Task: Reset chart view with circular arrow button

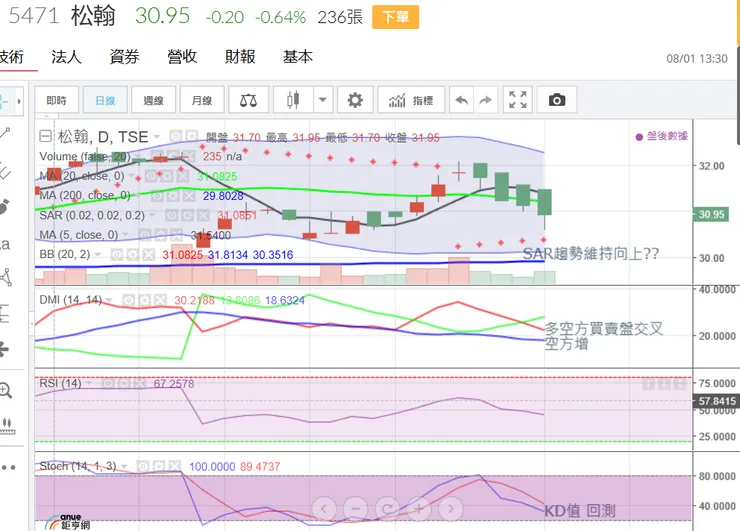Action: click(x=387, y=509)
